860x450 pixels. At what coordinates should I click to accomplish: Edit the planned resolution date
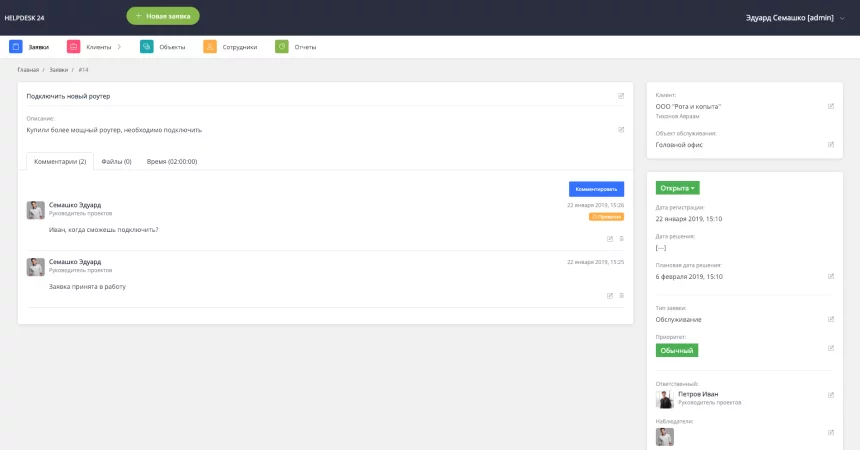(x=831, y=276)
